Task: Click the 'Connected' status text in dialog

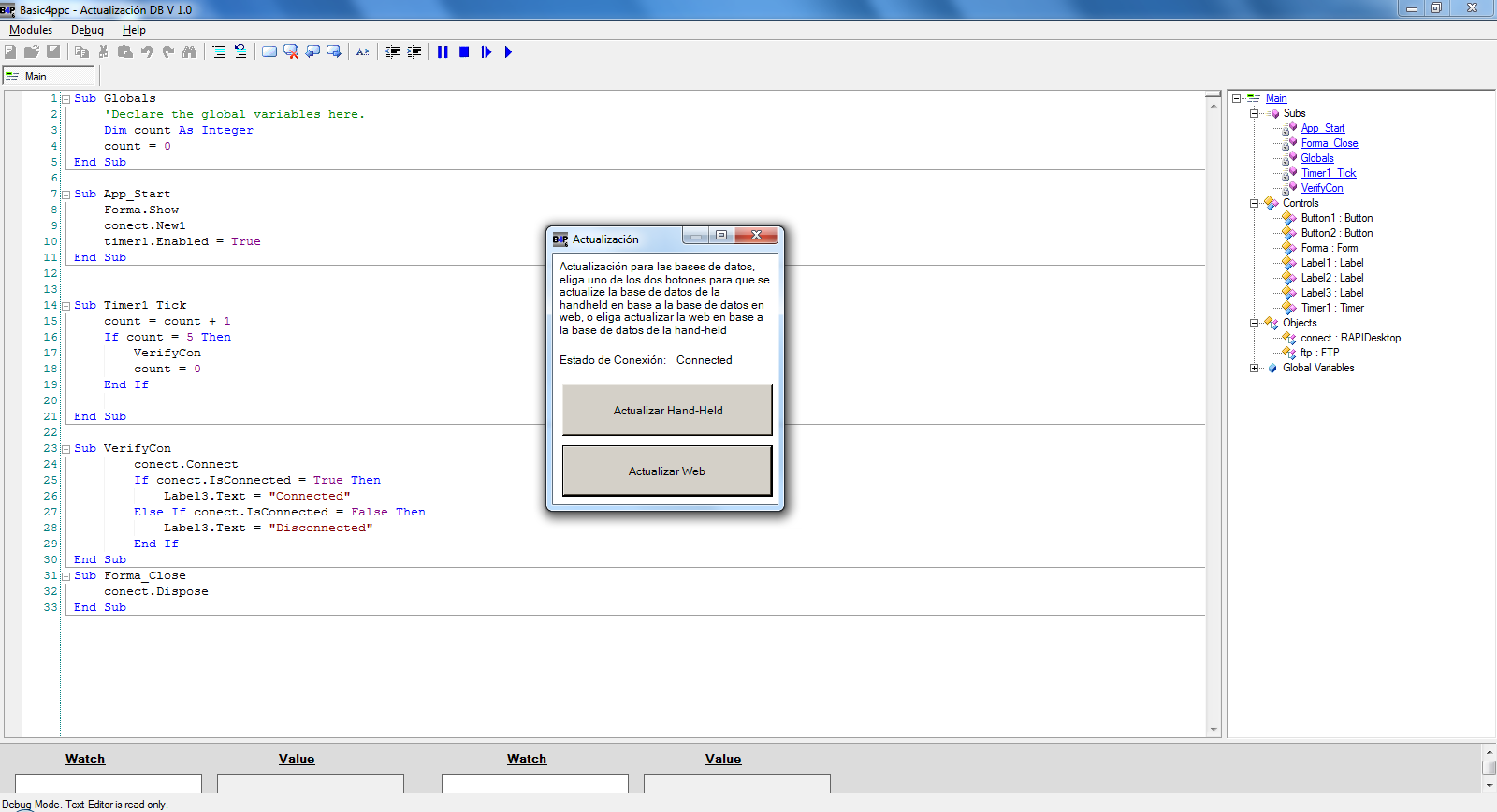Action: [705, 360]
